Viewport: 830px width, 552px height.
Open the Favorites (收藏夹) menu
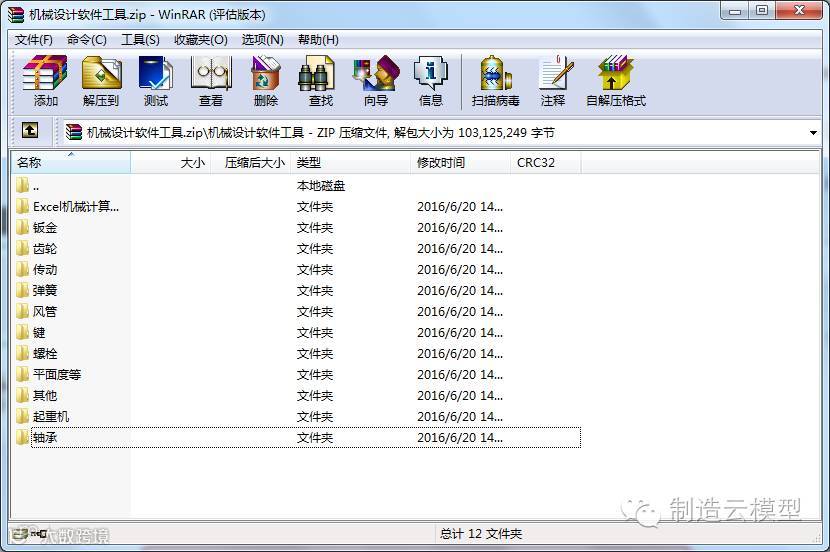(201, 40)
